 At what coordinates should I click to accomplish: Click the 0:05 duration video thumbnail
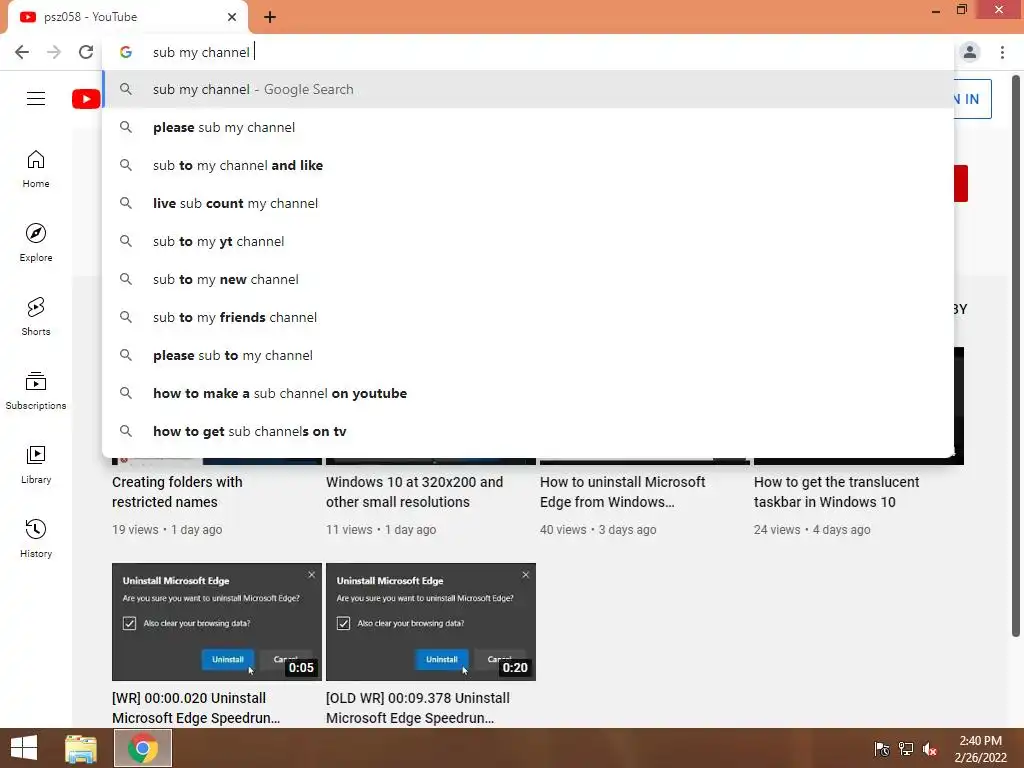coord(217,622)
